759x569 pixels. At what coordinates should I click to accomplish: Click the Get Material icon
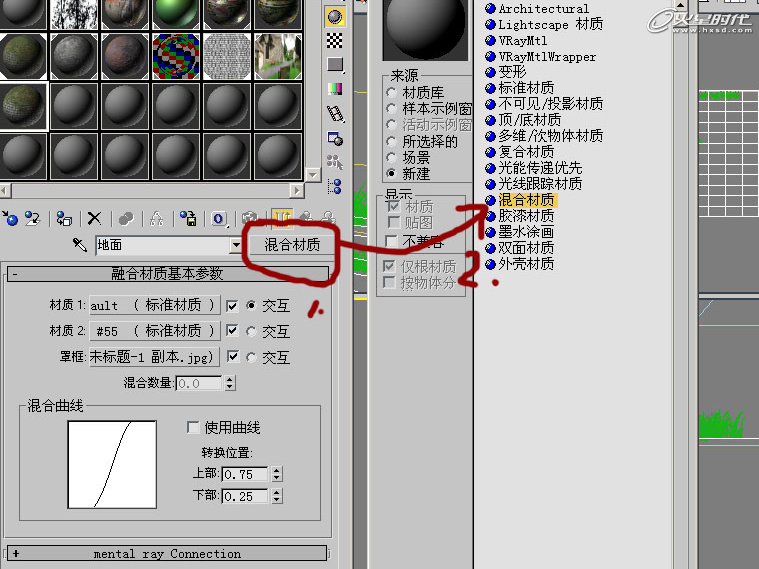(x=10, y=218)
